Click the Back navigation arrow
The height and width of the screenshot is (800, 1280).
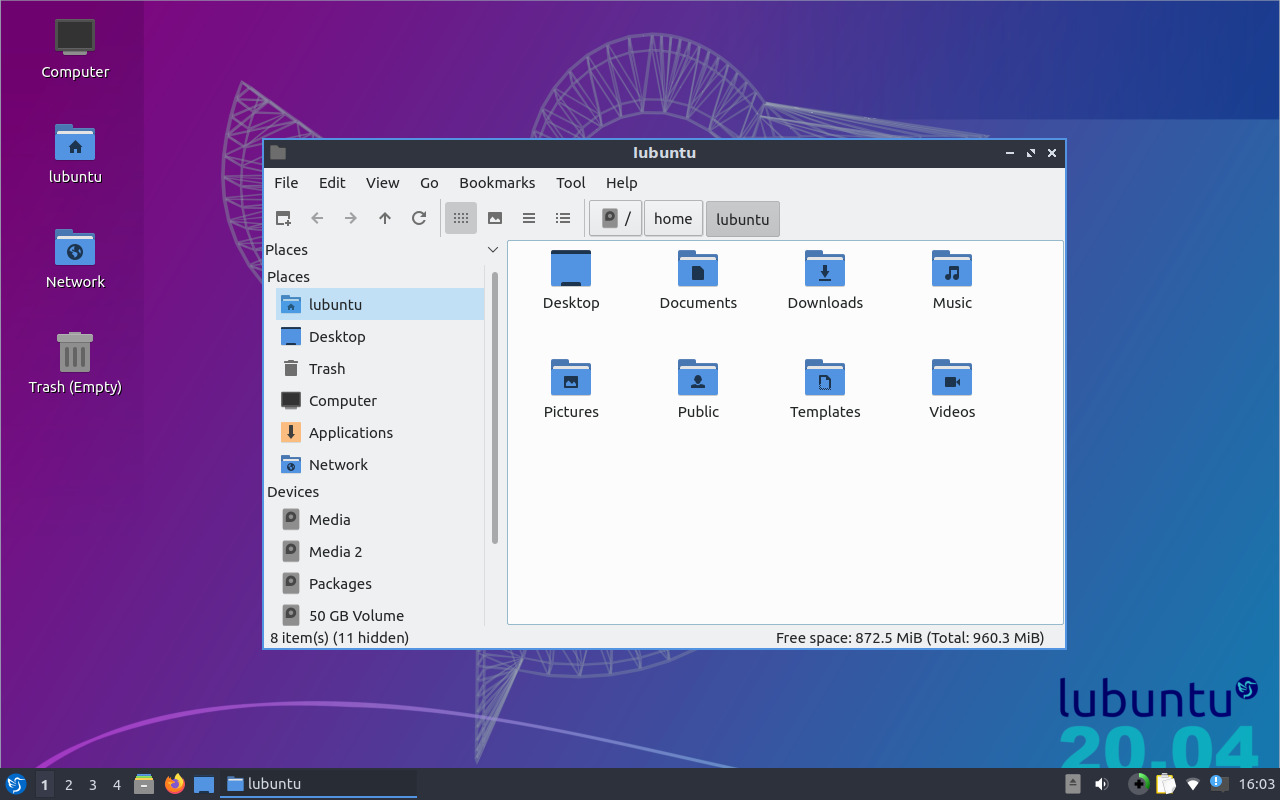click(317, 218)
